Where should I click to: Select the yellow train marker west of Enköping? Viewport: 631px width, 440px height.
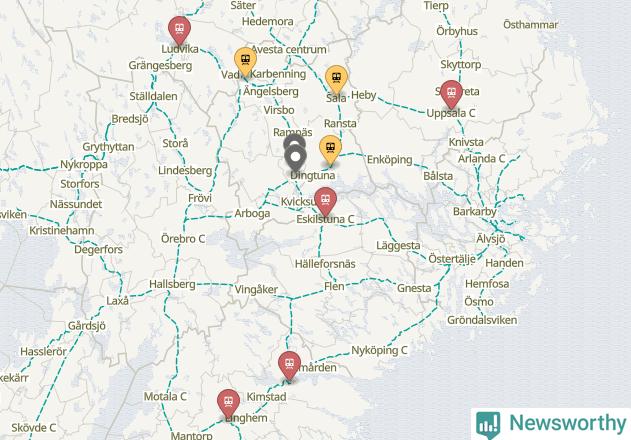[330, 148]
